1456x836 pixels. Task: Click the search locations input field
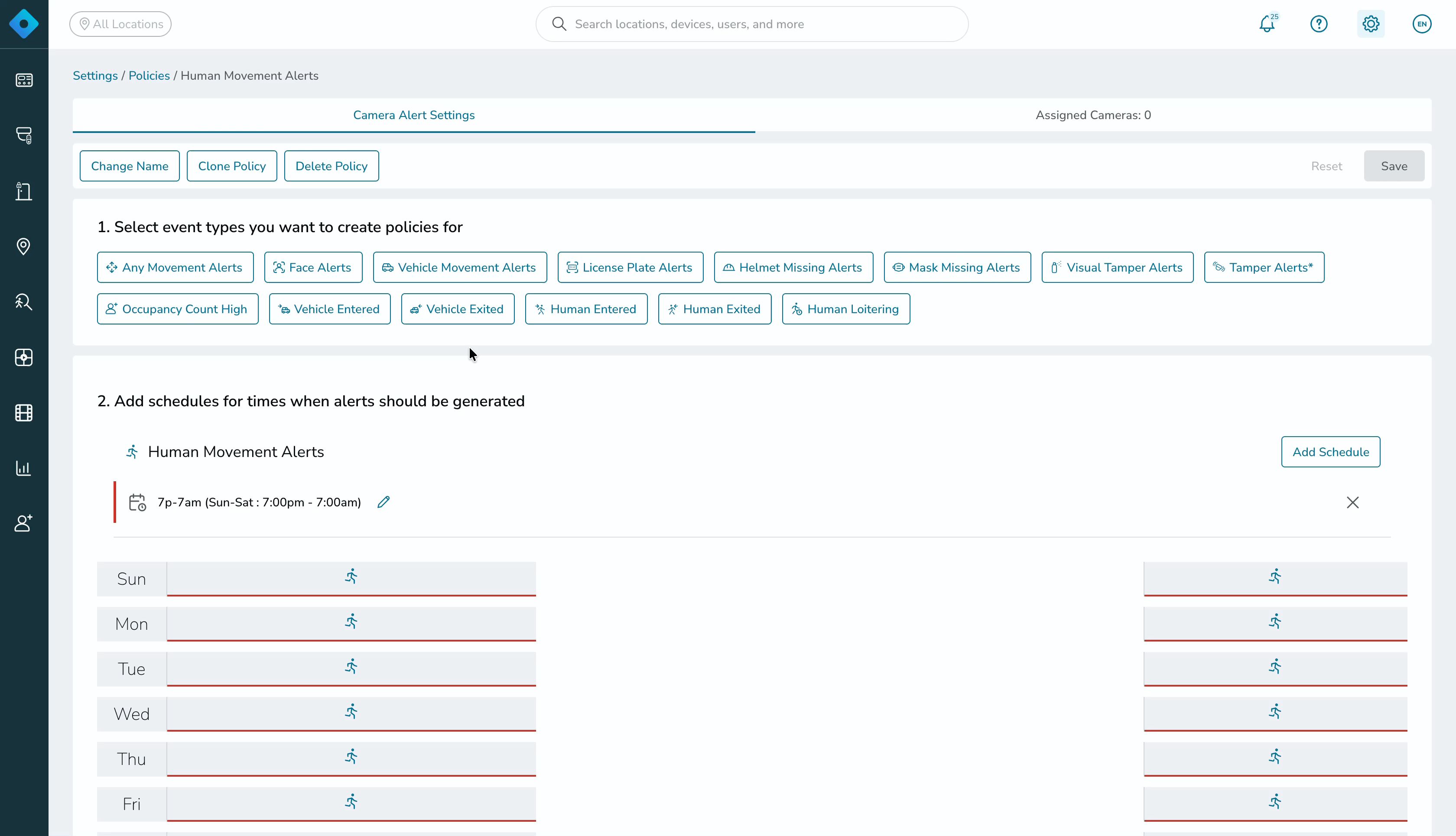coord(752,24)
